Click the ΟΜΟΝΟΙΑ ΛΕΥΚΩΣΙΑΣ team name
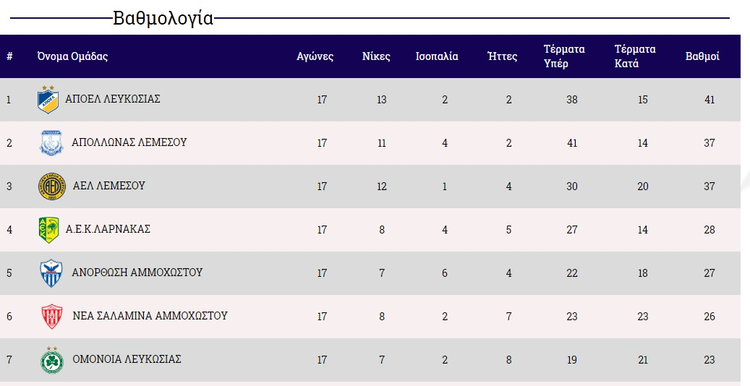This screenshot has height=386, width=750. 126,359
